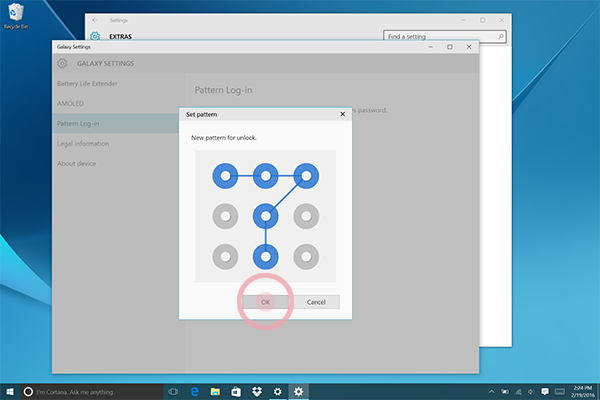The width and height of the screenshot is (600, 400).
Task: Select the top-middle pattern dot
Action: (x=266, y=176)
